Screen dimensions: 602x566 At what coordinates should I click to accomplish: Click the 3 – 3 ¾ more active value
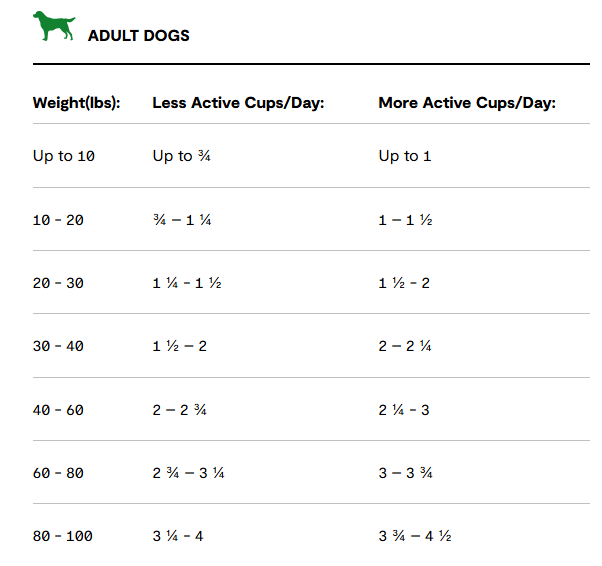pos(405,473)
